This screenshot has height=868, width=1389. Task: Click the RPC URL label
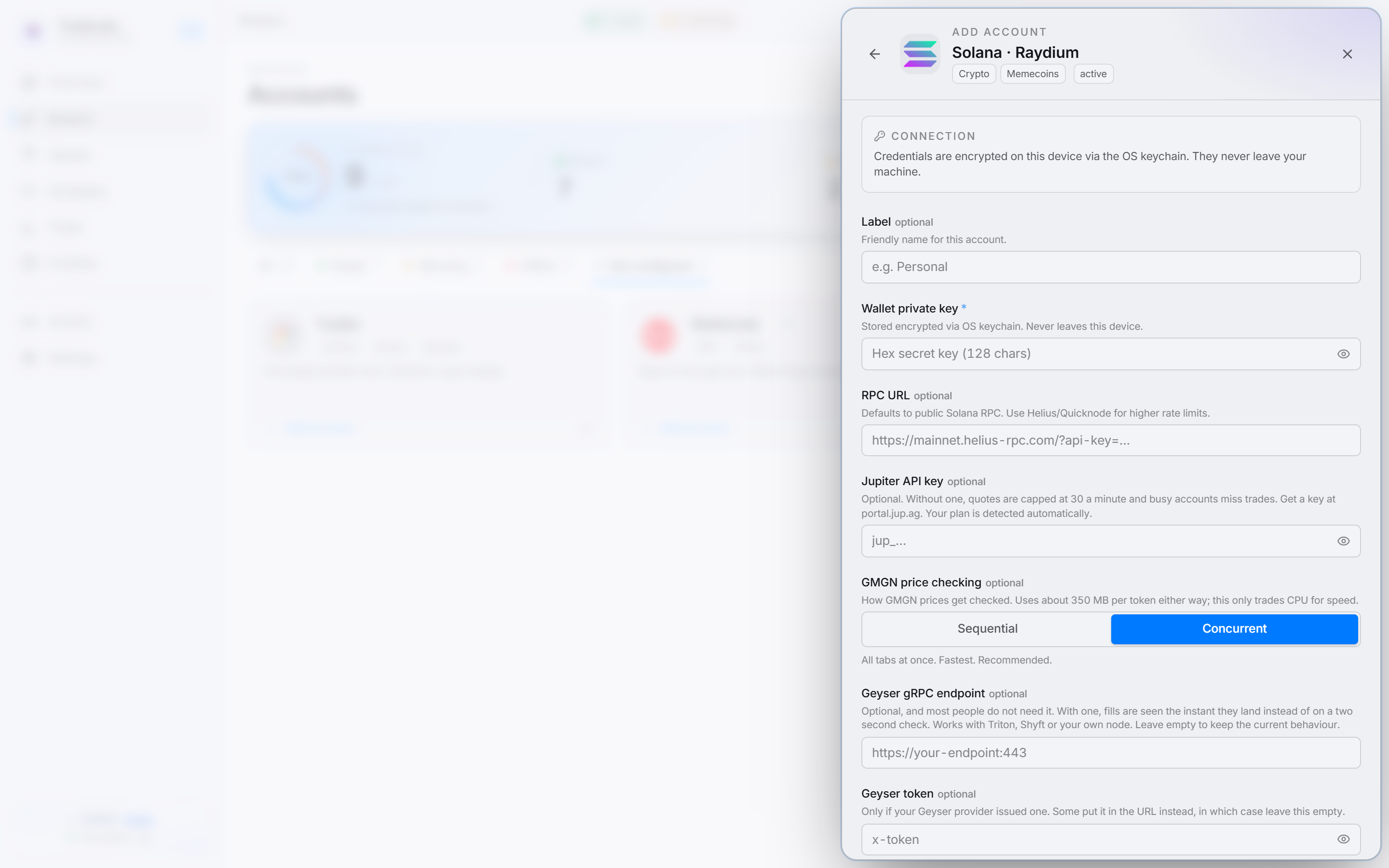(x=885, y=395)
